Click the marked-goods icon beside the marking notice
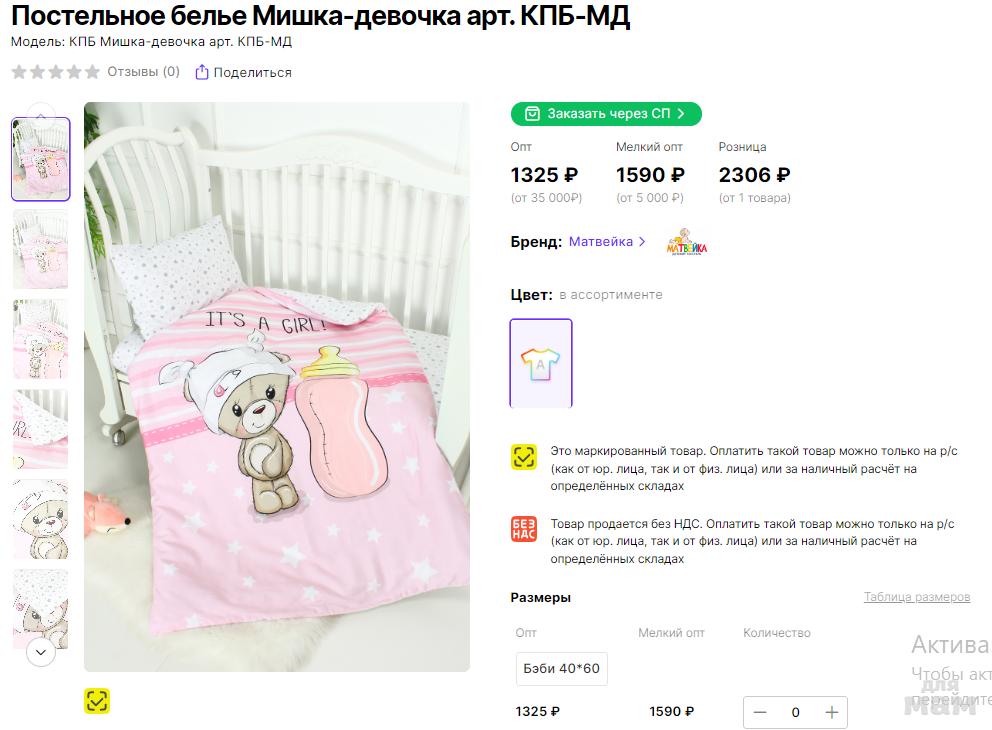The image size is (992, 730). pos(524,457)
